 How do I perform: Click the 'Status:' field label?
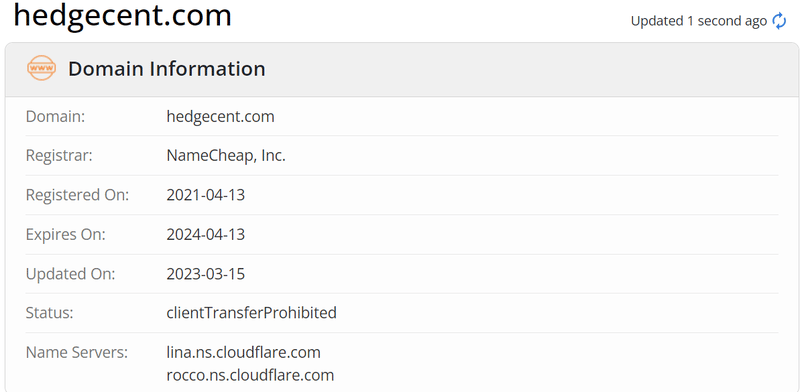(49, 312)
